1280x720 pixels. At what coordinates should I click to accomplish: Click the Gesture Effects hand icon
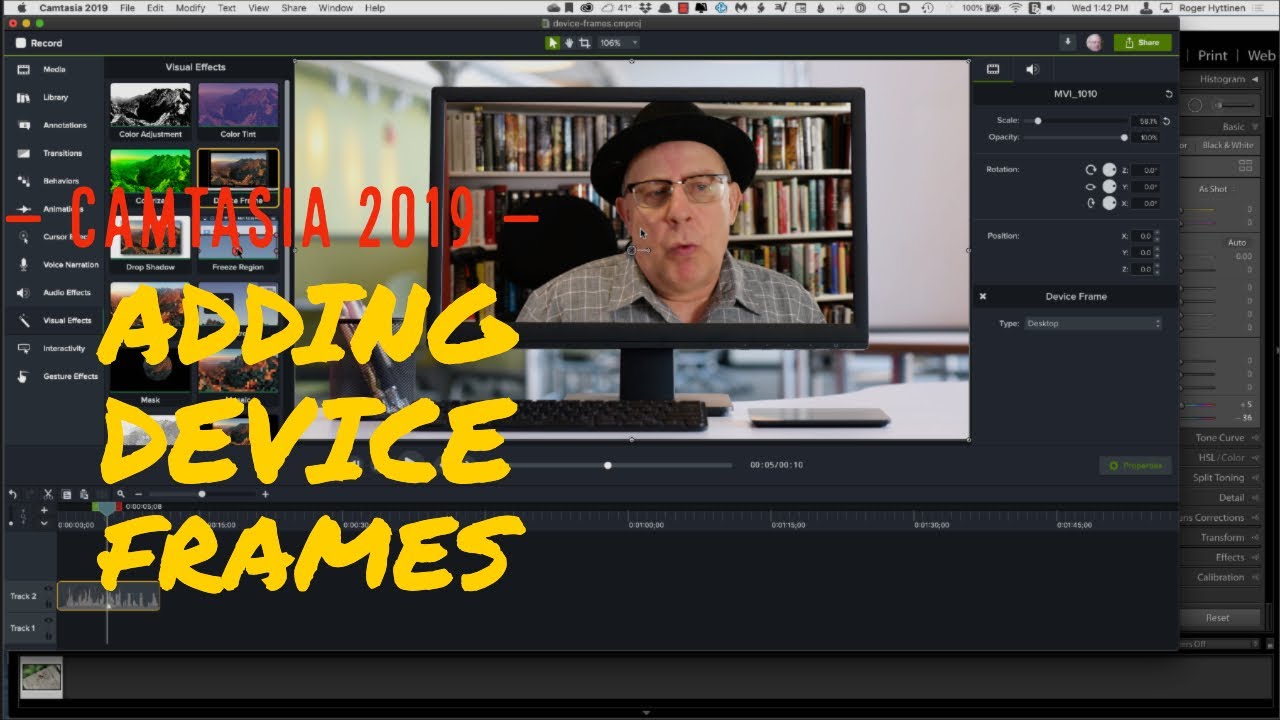(x=23, y=376)
